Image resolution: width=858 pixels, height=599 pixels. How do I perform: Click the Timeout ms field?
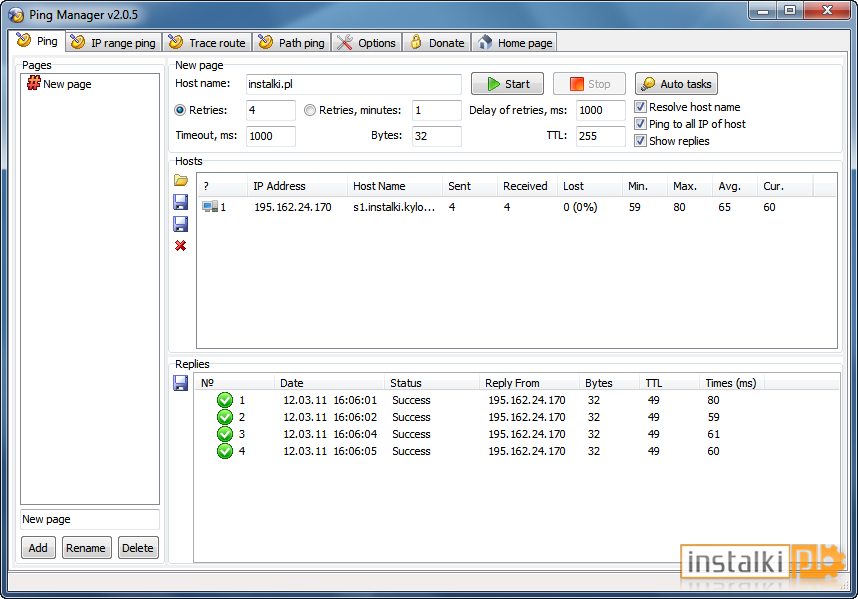[271, 136]
